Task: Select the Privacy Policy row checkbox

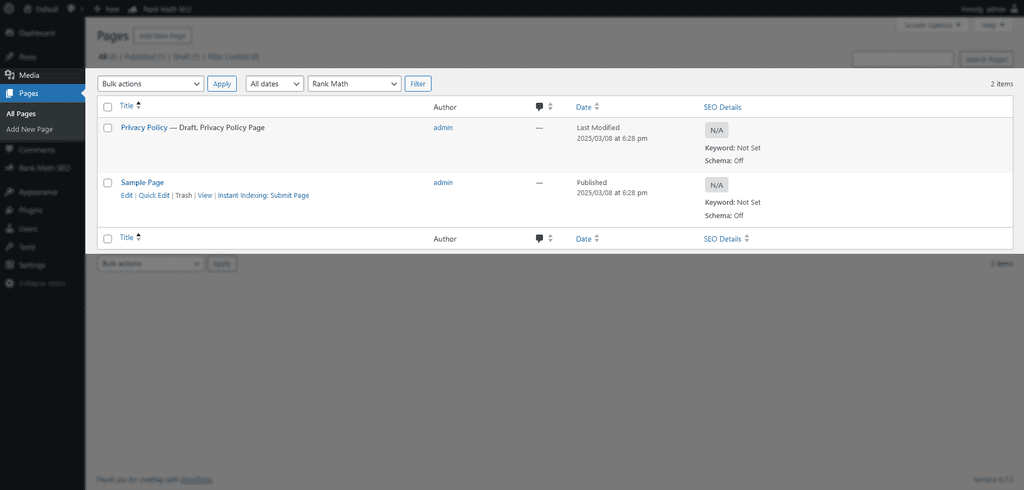Action: point(108,128)
